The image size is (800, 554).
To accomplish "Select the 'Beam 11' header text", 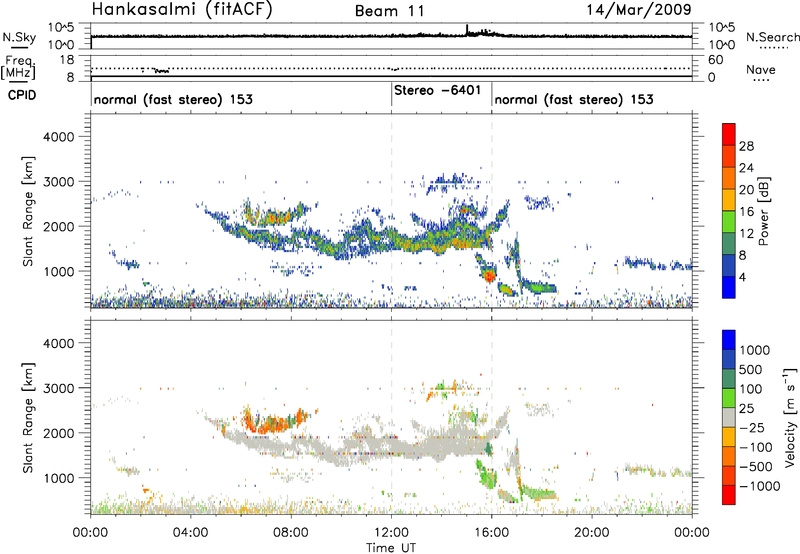I will pos(389,11).
